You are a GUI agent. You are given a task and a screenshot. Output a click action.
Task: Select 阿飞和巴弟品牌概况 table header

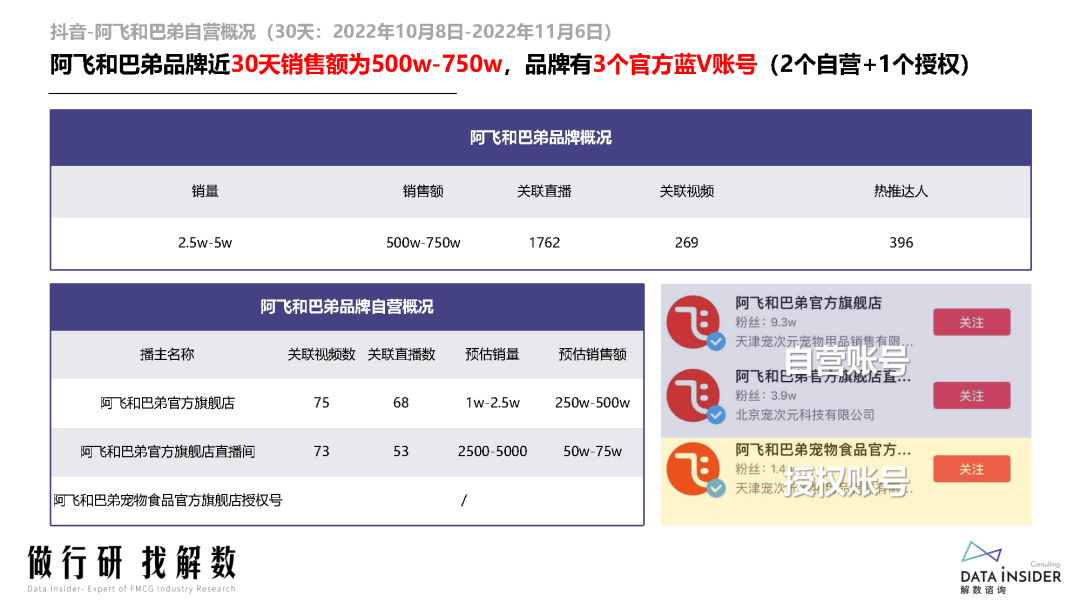[x=541, y=138]
